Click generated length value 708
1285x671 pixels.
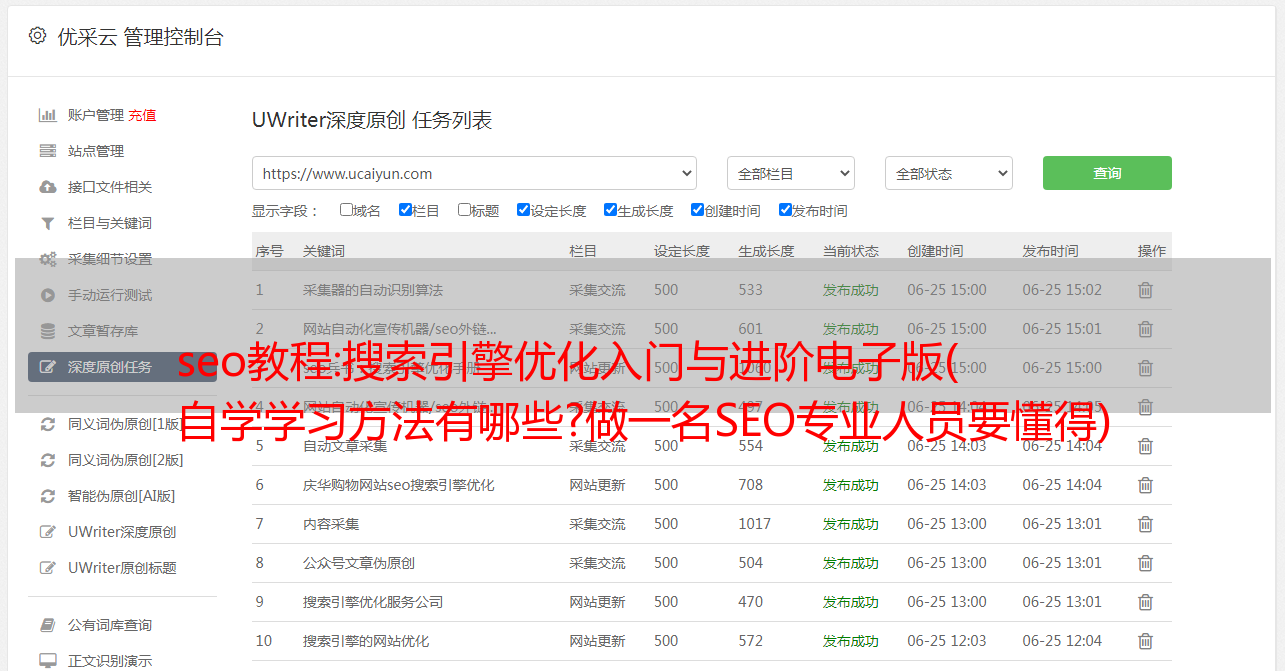[x=751, y=485]
